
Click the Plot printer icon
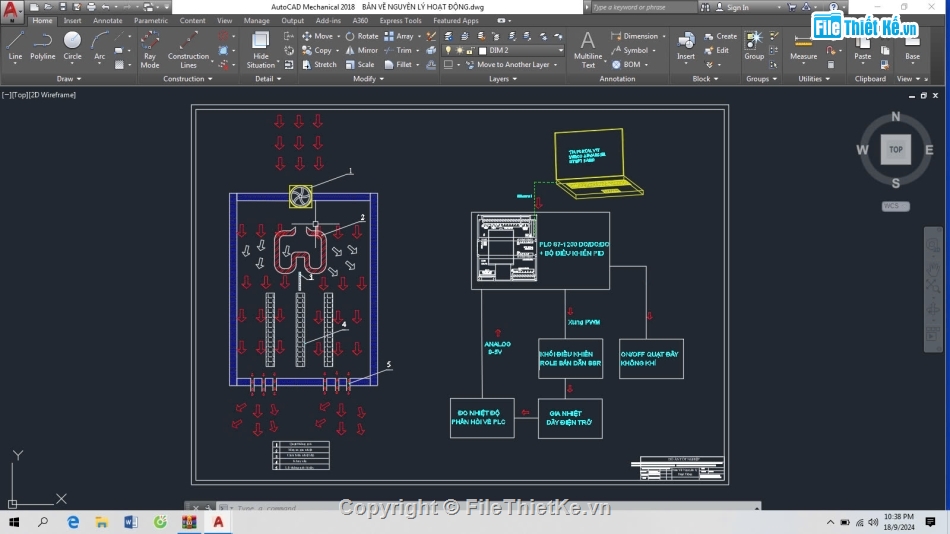(91, 7)
